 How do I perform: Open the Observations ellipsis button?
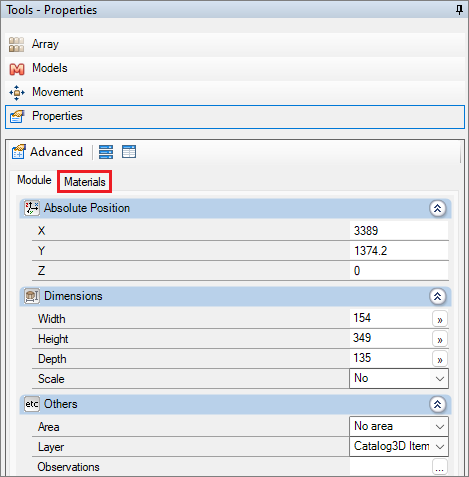click(440, 467)
